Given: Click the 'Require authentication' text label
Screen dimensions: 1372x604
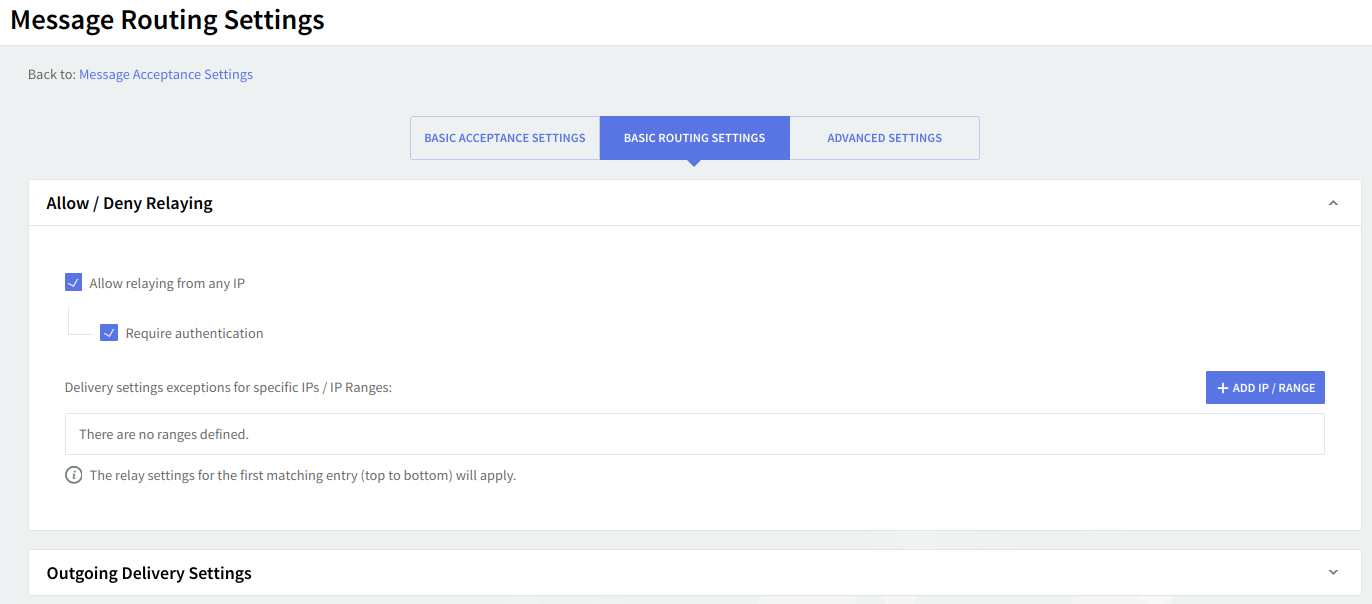Looking at the screenshot, I should point(194,333).
